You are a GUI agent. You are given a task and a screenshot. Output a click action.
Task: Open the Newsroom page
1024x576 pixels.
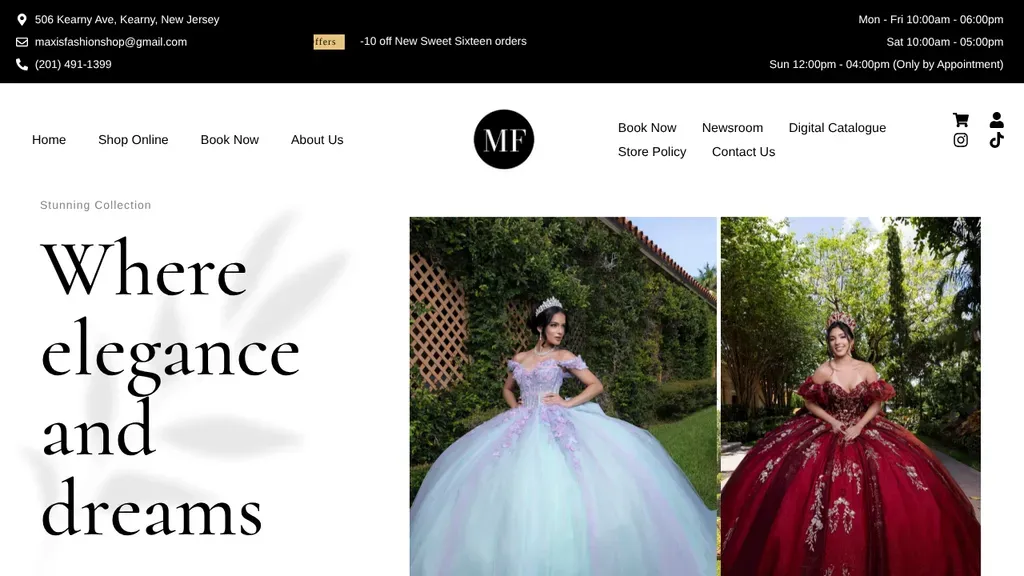click(x=732, y=128)
